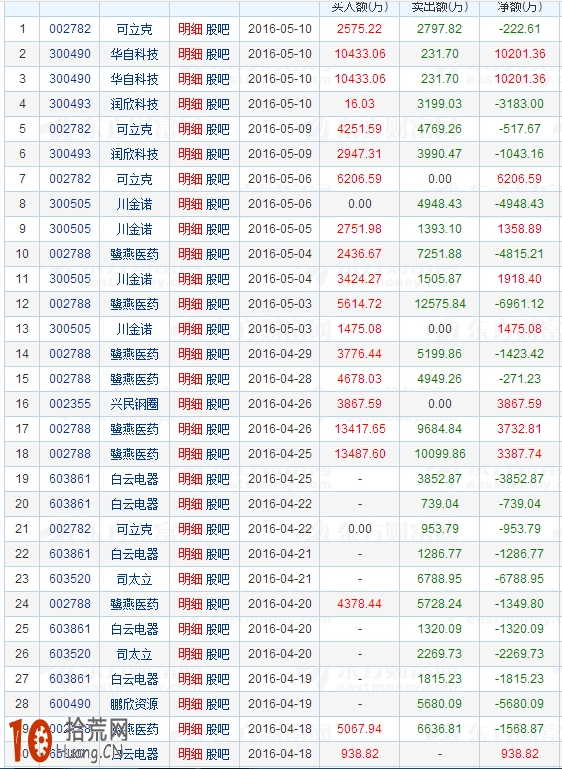
Task: Select date 2016-04-29 in row 14
Action: pyautogui.click(x=280, y=354)
